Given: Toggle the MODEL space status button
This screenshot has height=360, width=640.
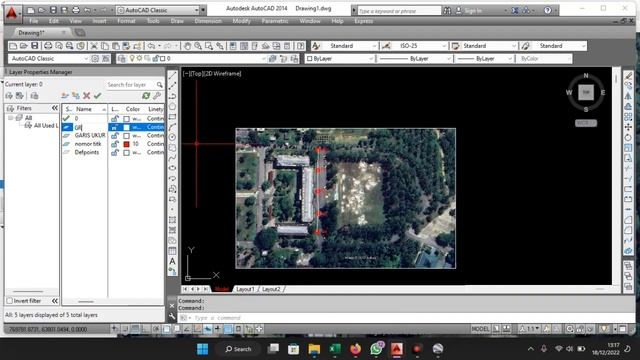Looking at the screenshot, I should click(480, 329).
